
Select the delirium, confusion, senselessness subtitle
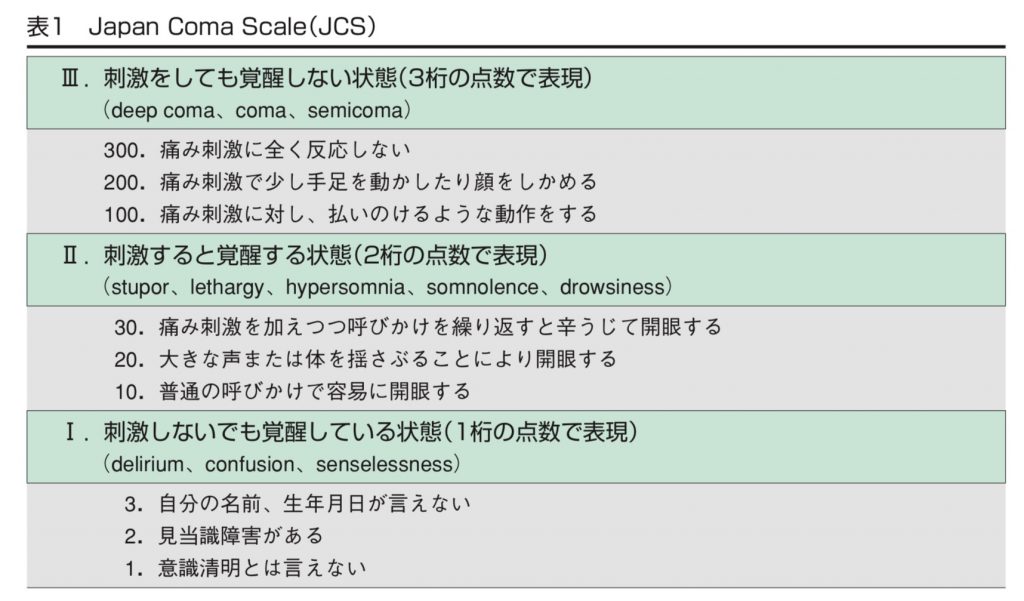coord(281,464)
